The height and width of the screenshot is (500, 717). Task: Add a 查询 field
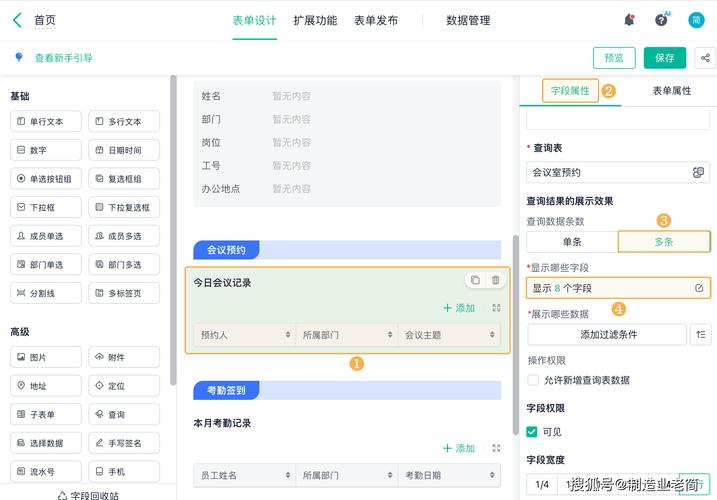click(x=124, y=414)
